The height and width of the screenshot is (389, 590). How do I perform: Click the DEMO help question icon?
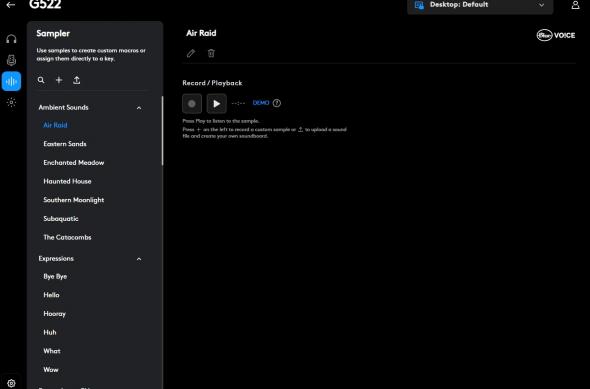(277, 103)
